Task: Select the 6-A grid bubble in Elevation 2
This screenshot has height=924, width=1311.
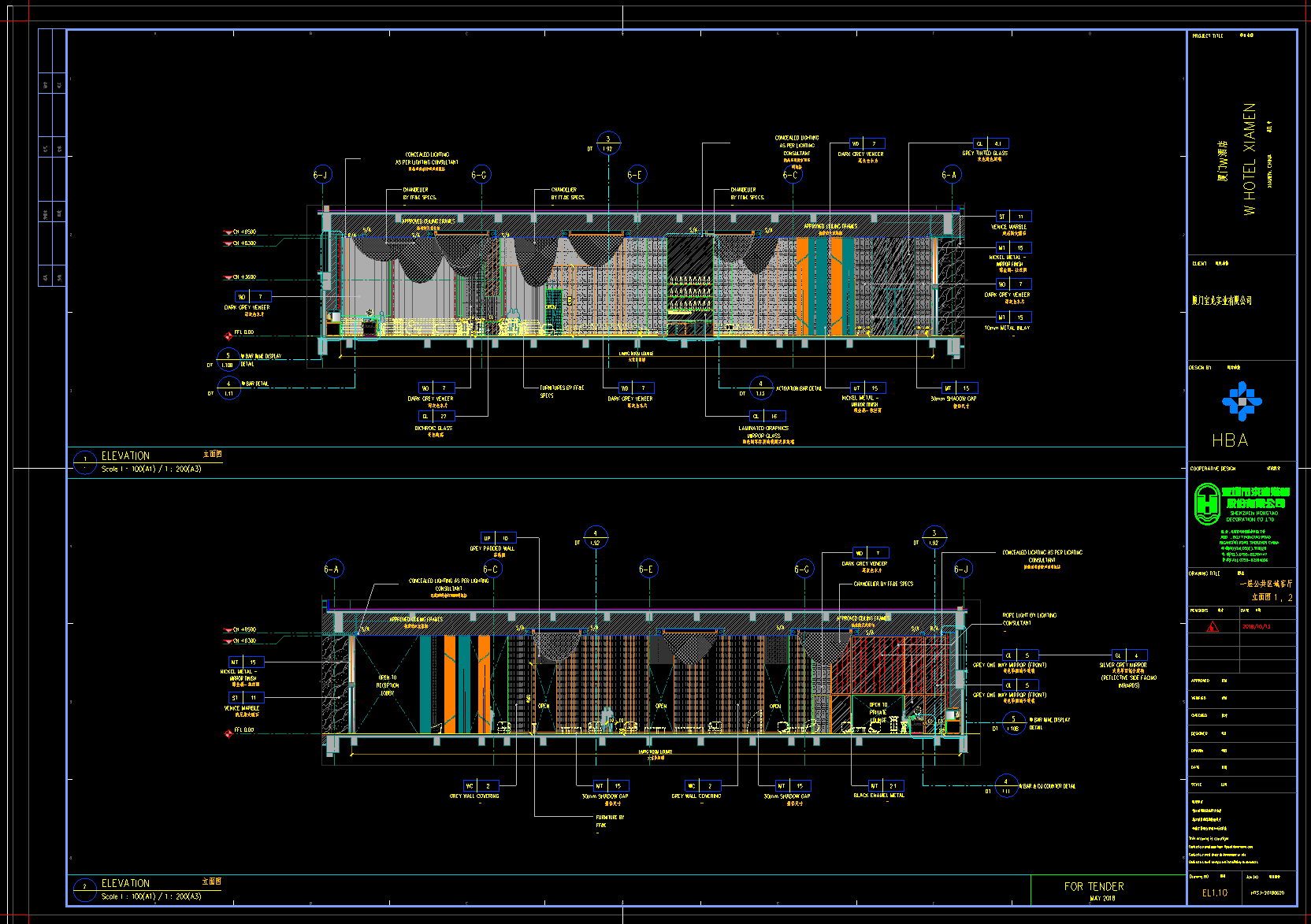Action: pos(333,569)
